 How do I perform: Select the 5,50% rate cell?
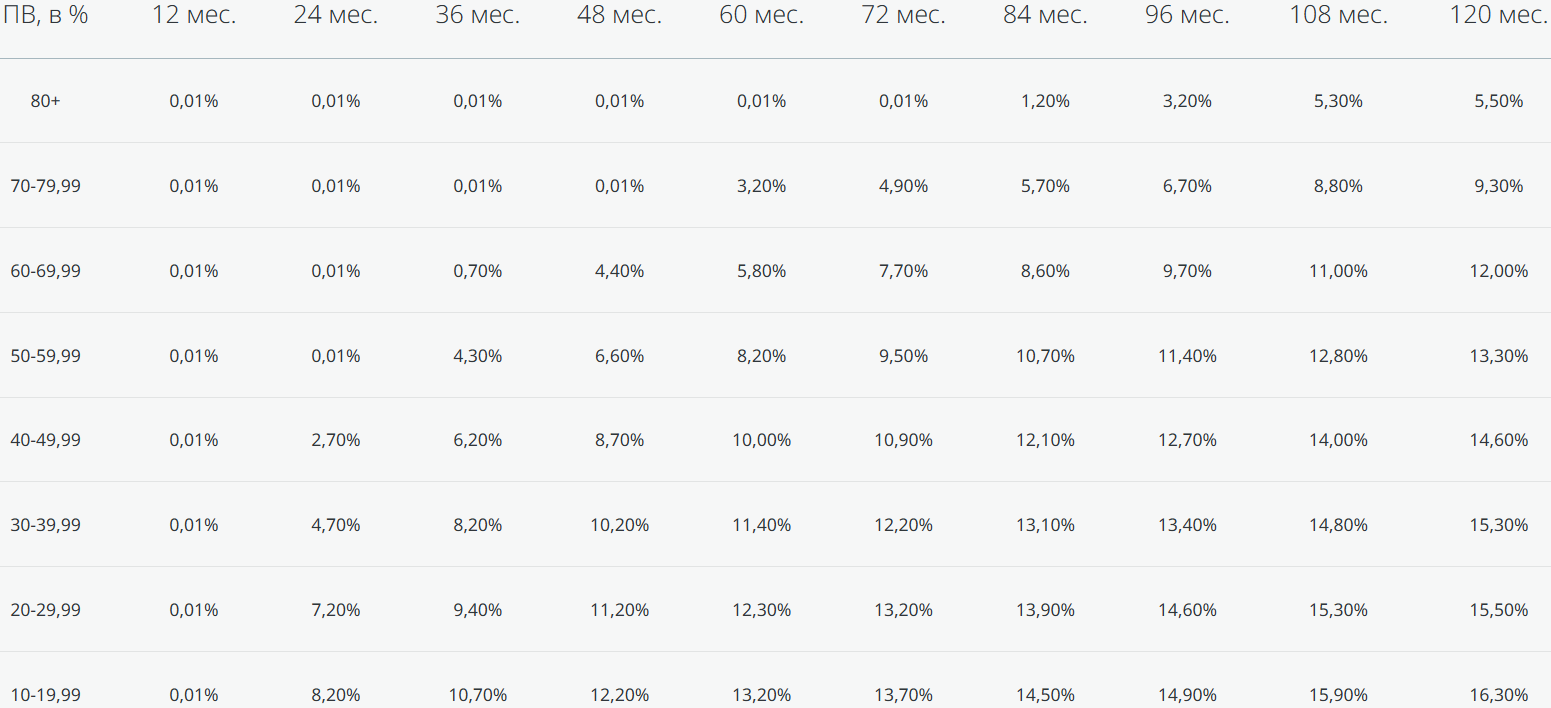(1499, 101)
